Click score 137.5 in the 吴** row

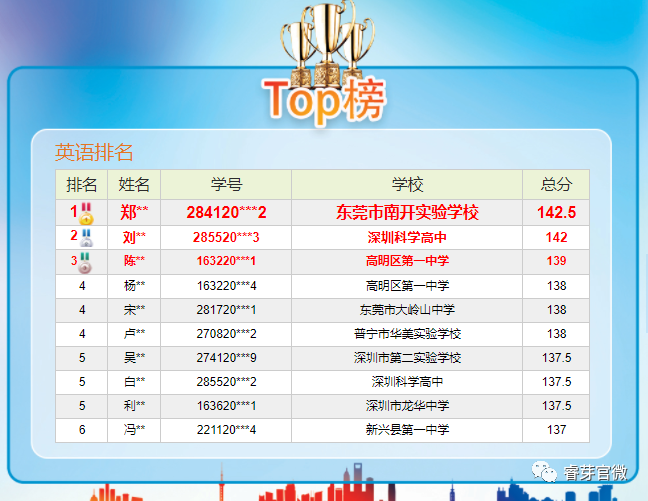(556, 358)
